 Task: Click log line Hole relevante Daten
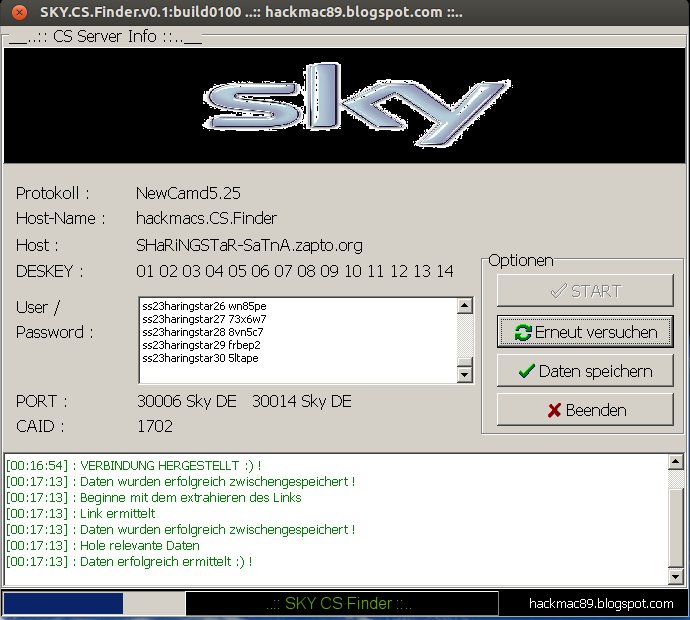click(x=103, y=546)
